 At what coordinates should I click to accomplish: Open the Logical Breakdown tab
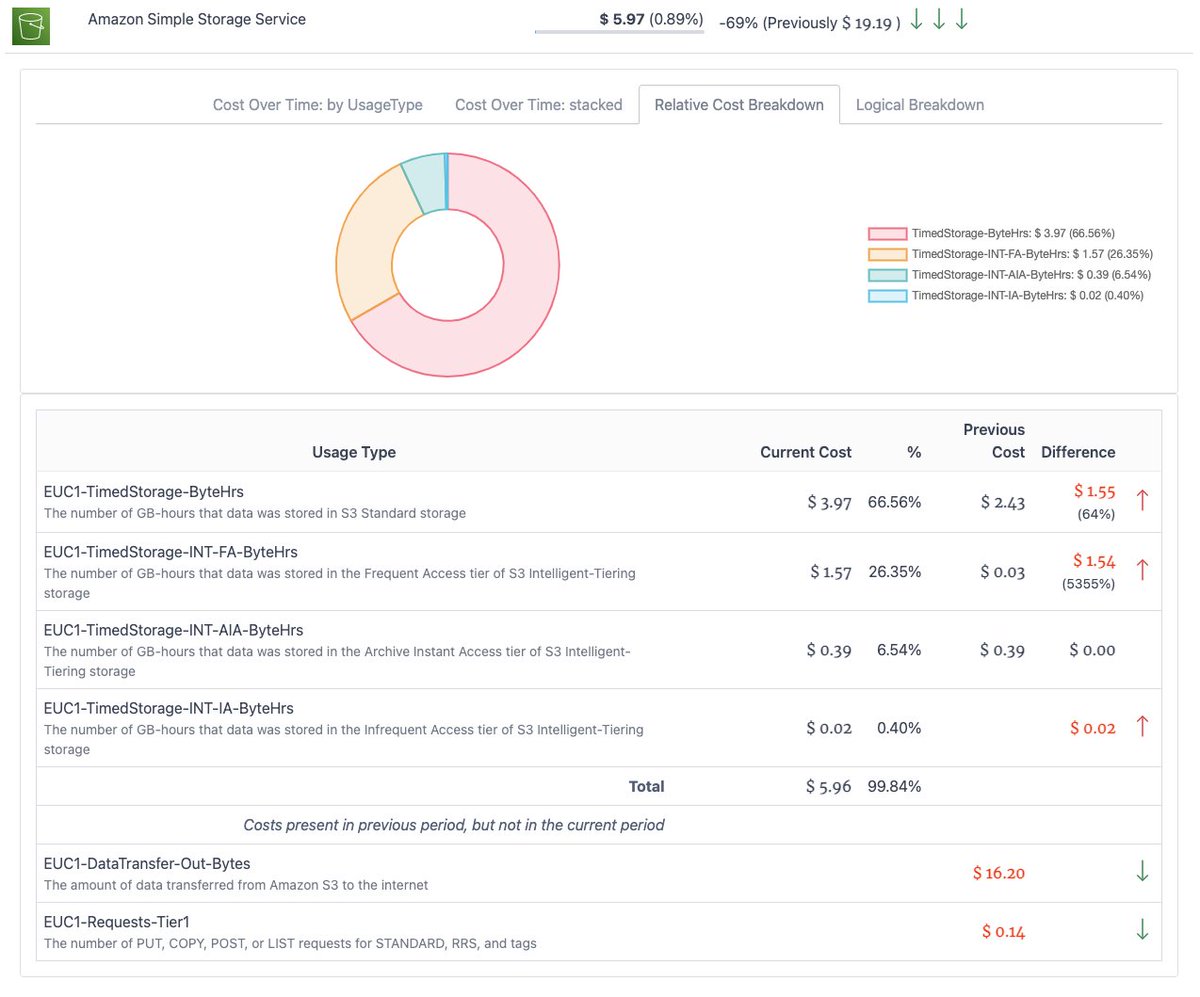[x=920, y=104]
